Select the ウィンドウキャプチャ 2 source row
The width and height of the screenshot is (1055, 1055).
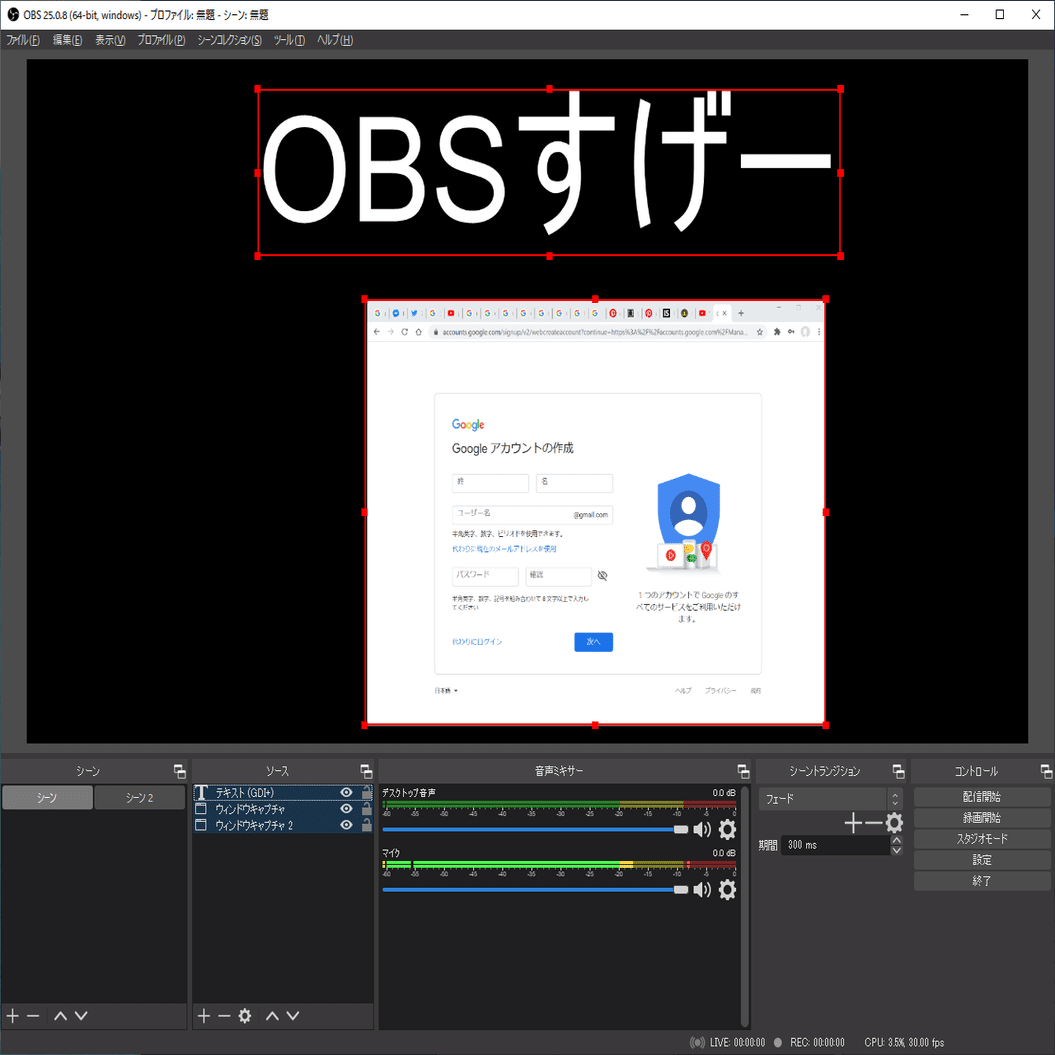283,825
